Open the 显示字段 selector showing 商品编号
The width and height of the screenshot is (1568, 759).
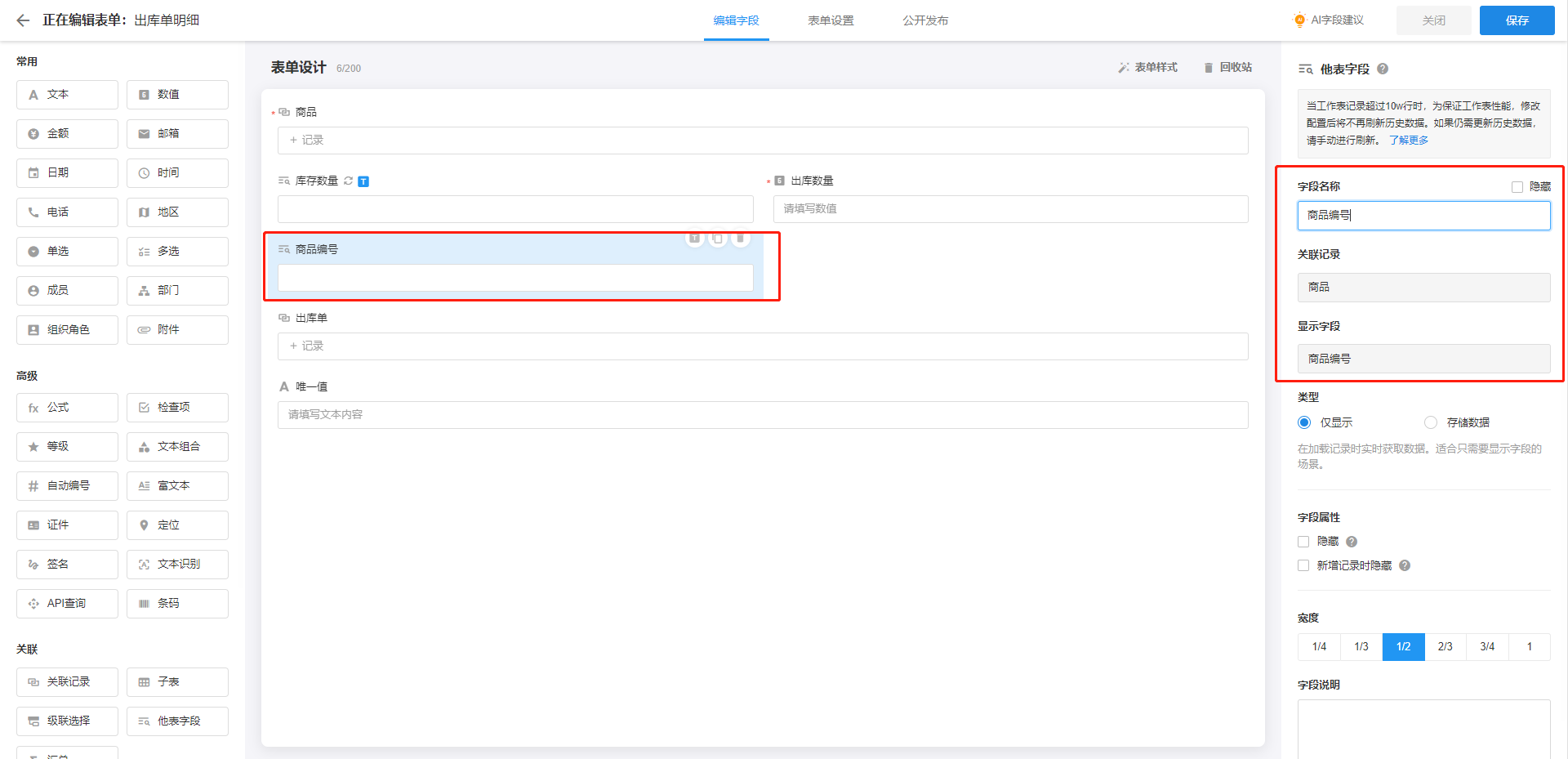click(x=1423, y=359)
